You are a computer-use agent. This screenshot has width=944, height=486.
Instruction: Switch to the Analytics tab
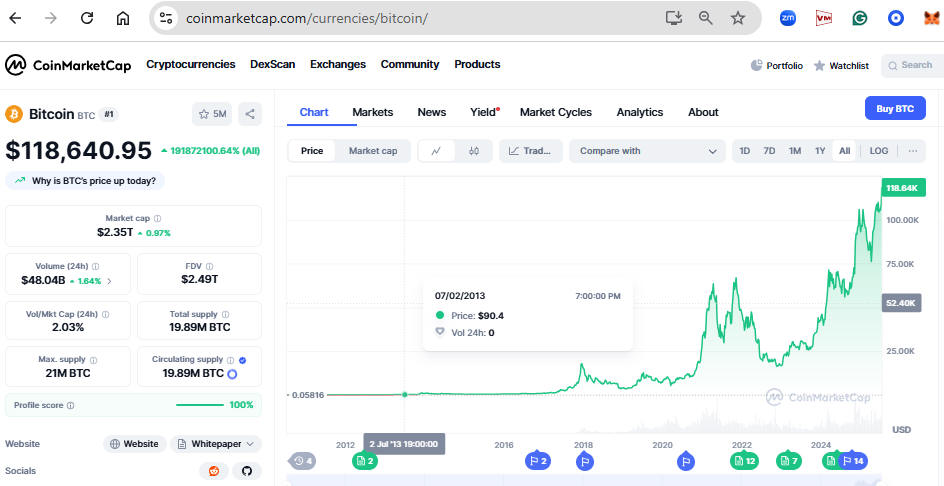point(640,112)
